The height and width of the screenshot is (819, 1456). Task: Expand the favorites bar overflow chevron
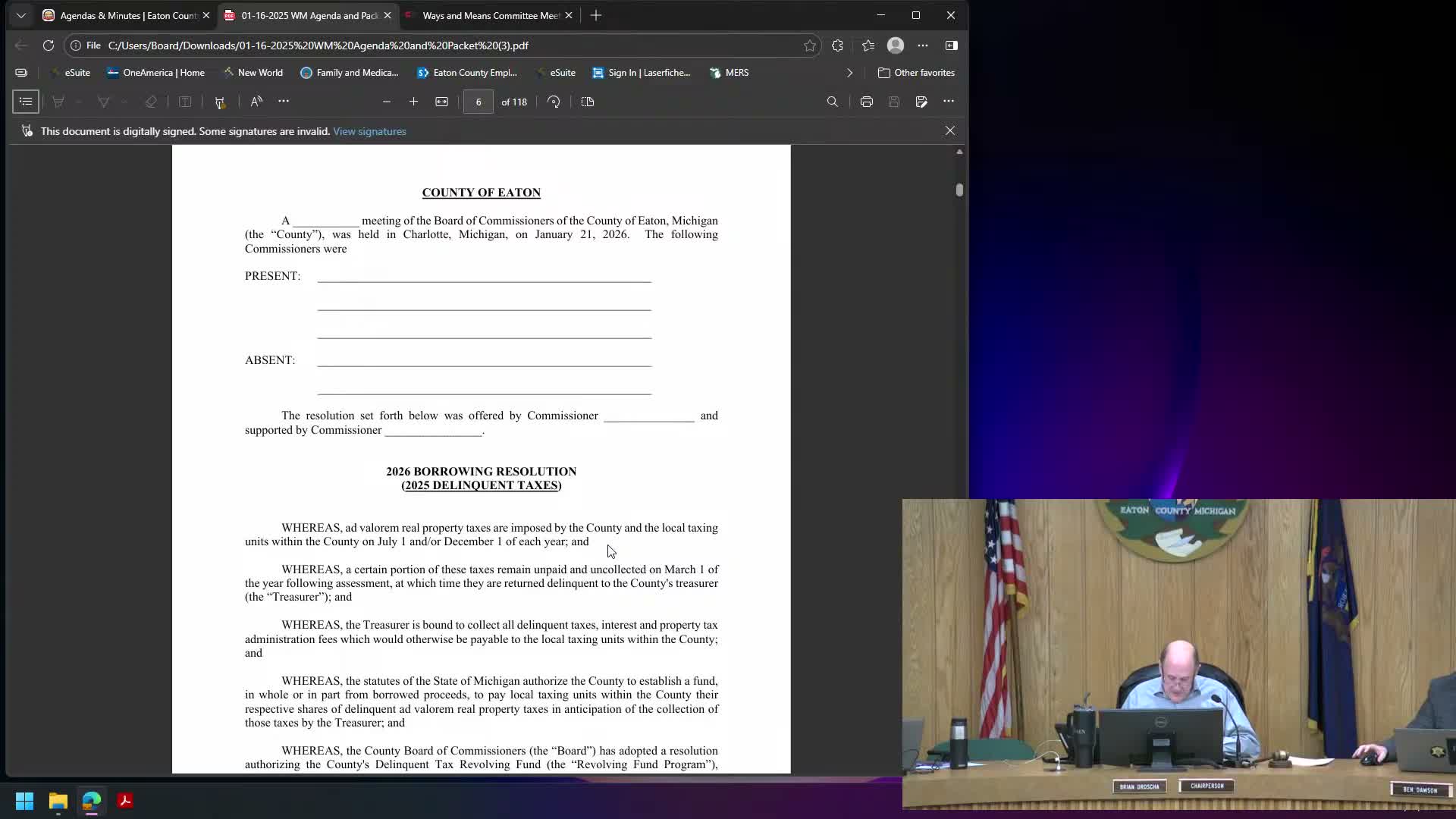pos(849,73)
